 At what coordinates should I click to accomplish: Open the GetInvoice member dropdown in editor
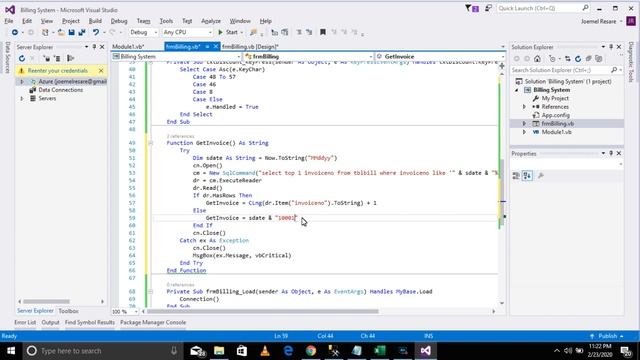point(440,56)
